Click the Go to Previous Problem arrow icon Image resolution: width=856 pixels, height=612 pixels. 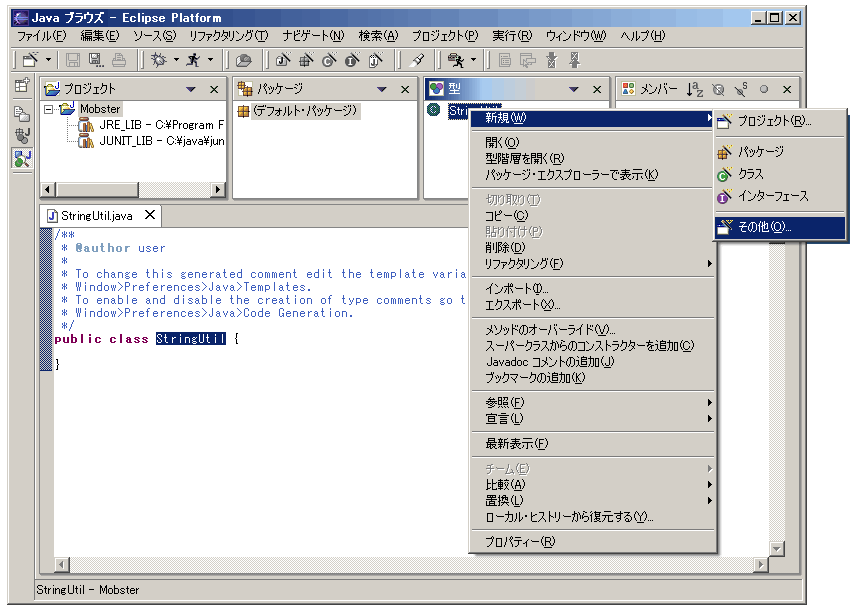574,60
